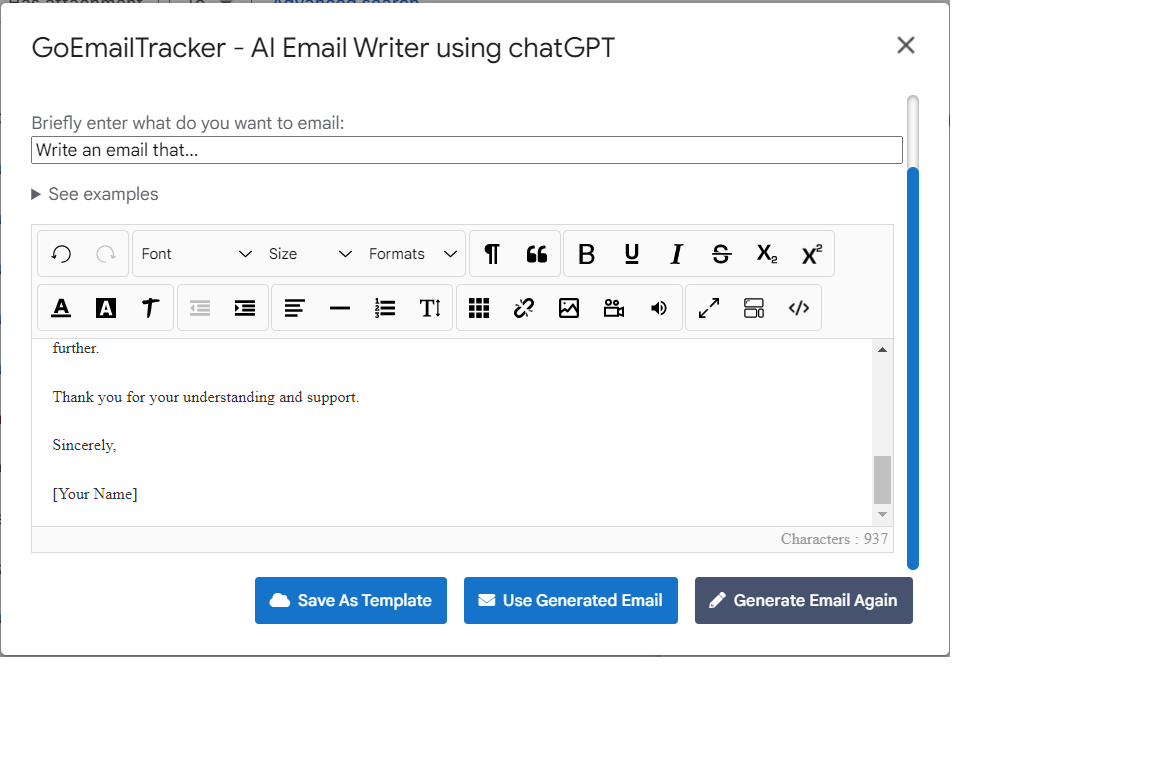Screen dimensions: 1160x772
Task: Open the source code editor
Action: [x=798, y=307]
